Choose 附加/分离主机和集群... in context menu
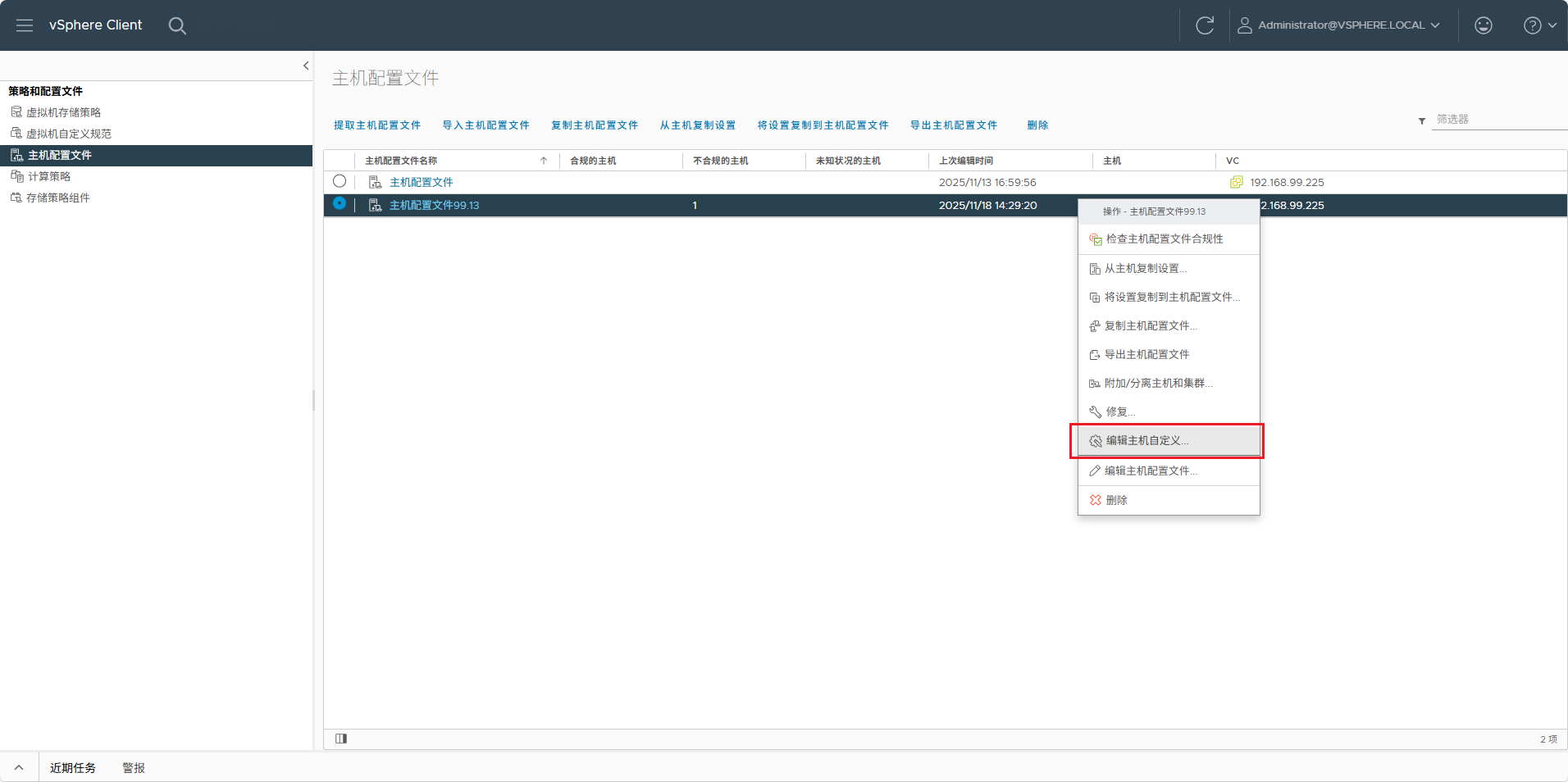This screenshot has width=1568, height=782. 1169,383
